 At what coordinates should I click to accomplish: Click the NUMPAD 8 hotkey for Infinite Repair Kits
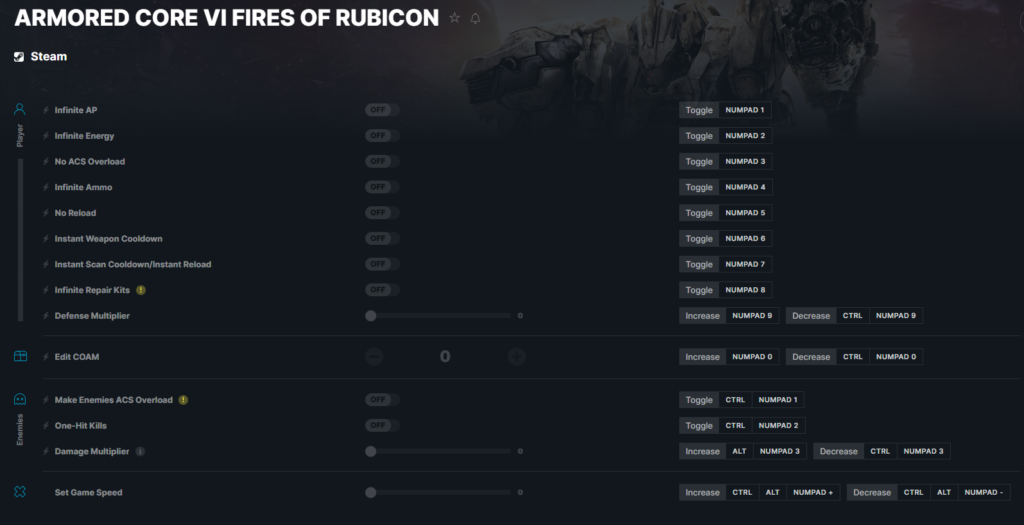coord(745,290)
